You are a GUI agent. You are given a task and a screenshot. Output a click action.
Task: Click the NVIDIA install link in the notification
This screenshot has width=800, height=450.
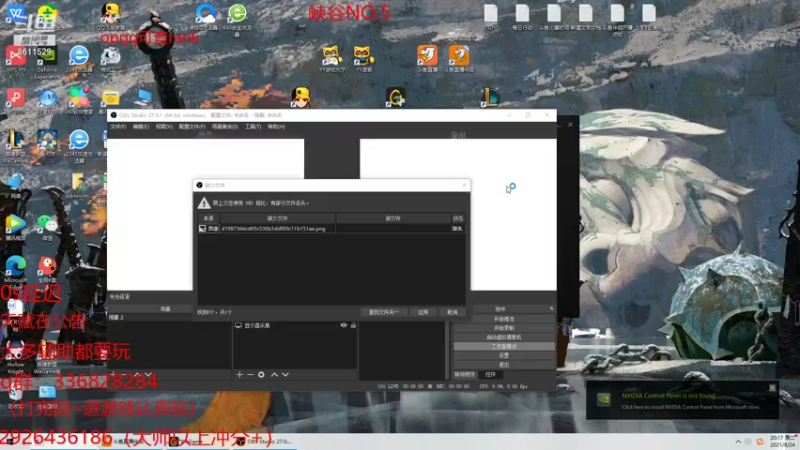coord(690,407)
